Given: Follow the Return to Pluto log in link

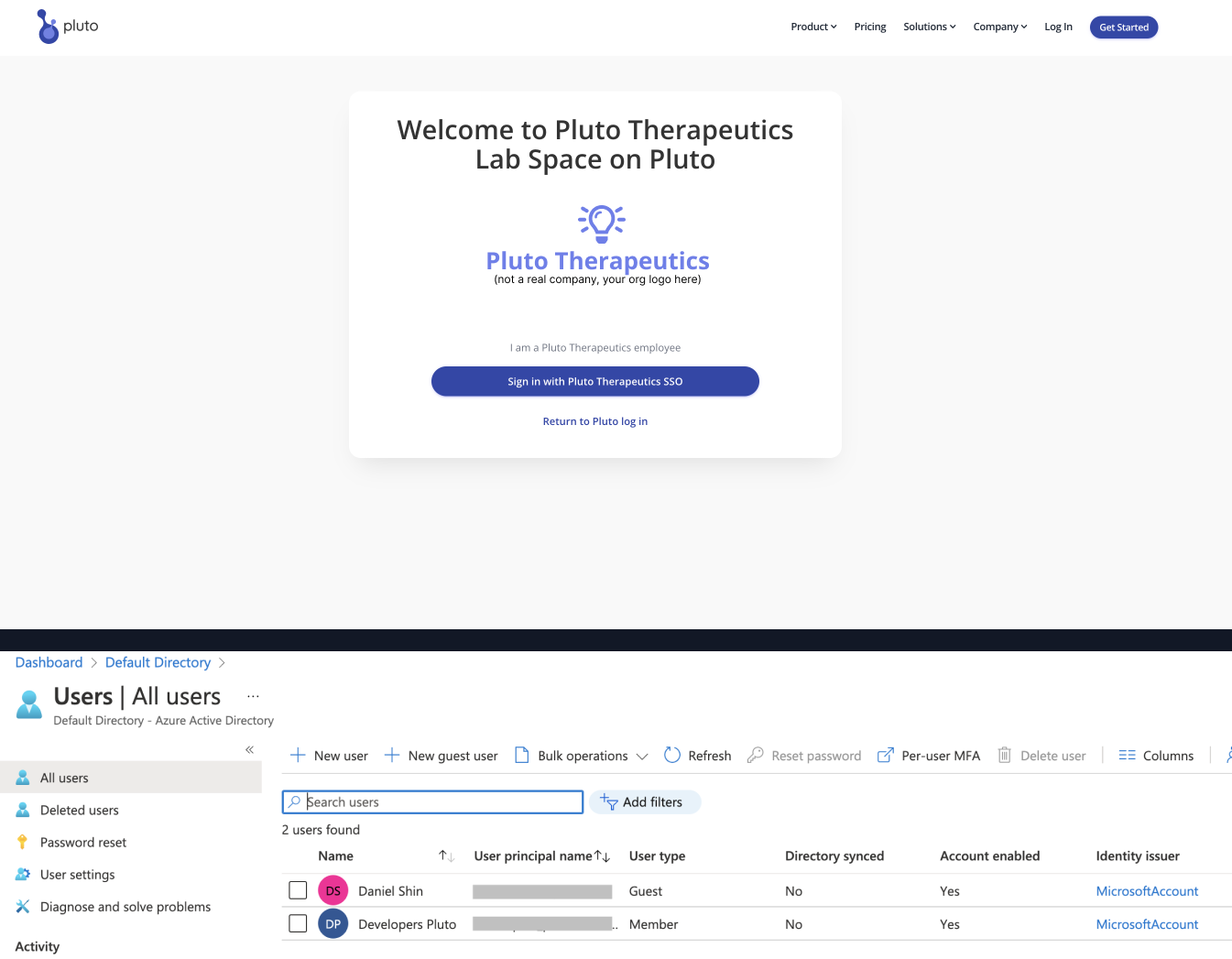Looking at the screenshot, I should click(595, 421).
